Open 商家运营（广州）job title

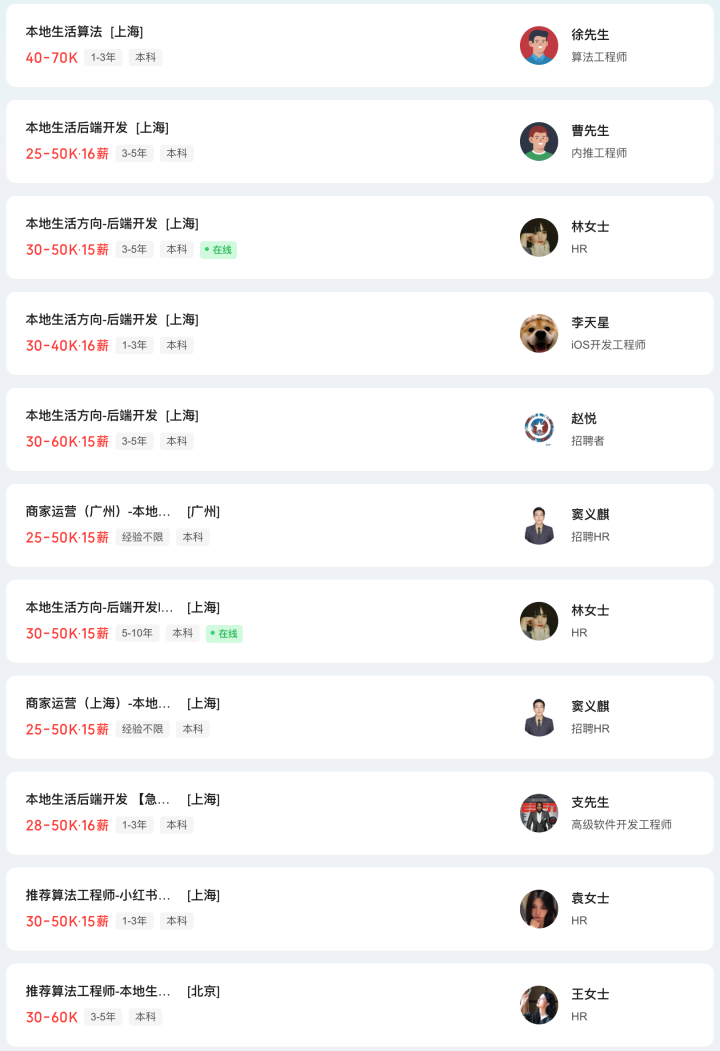(x=98, y=512)
